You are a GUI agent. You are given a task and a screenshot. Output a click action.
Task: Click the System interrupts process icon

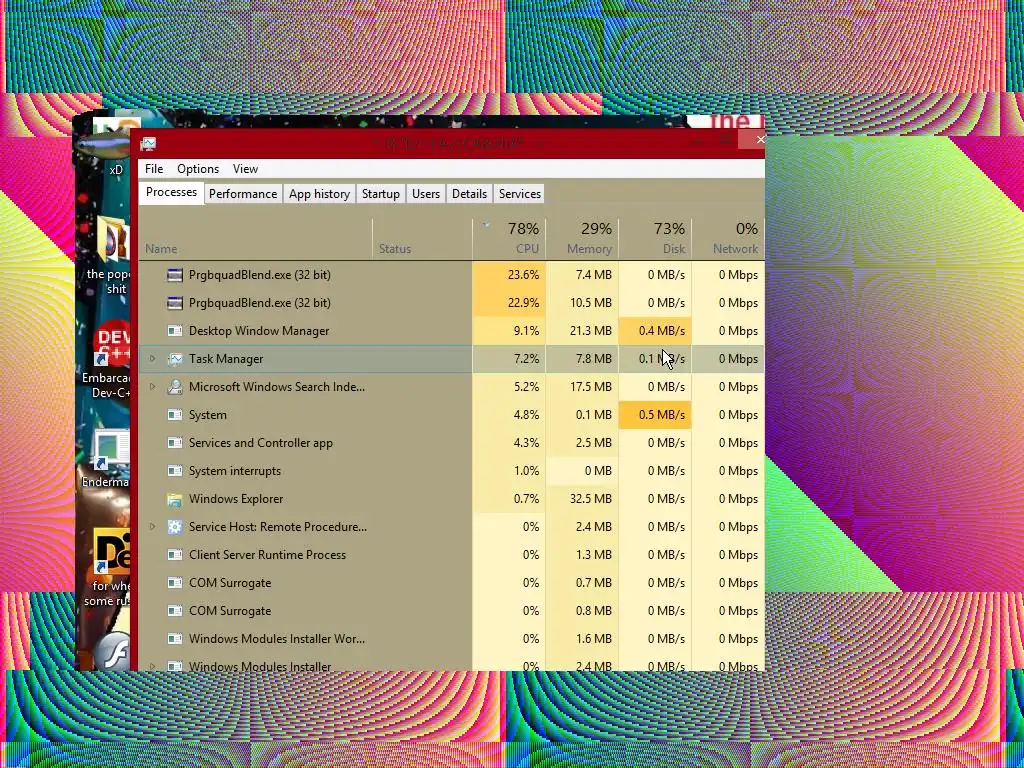[x=174, y=471]
